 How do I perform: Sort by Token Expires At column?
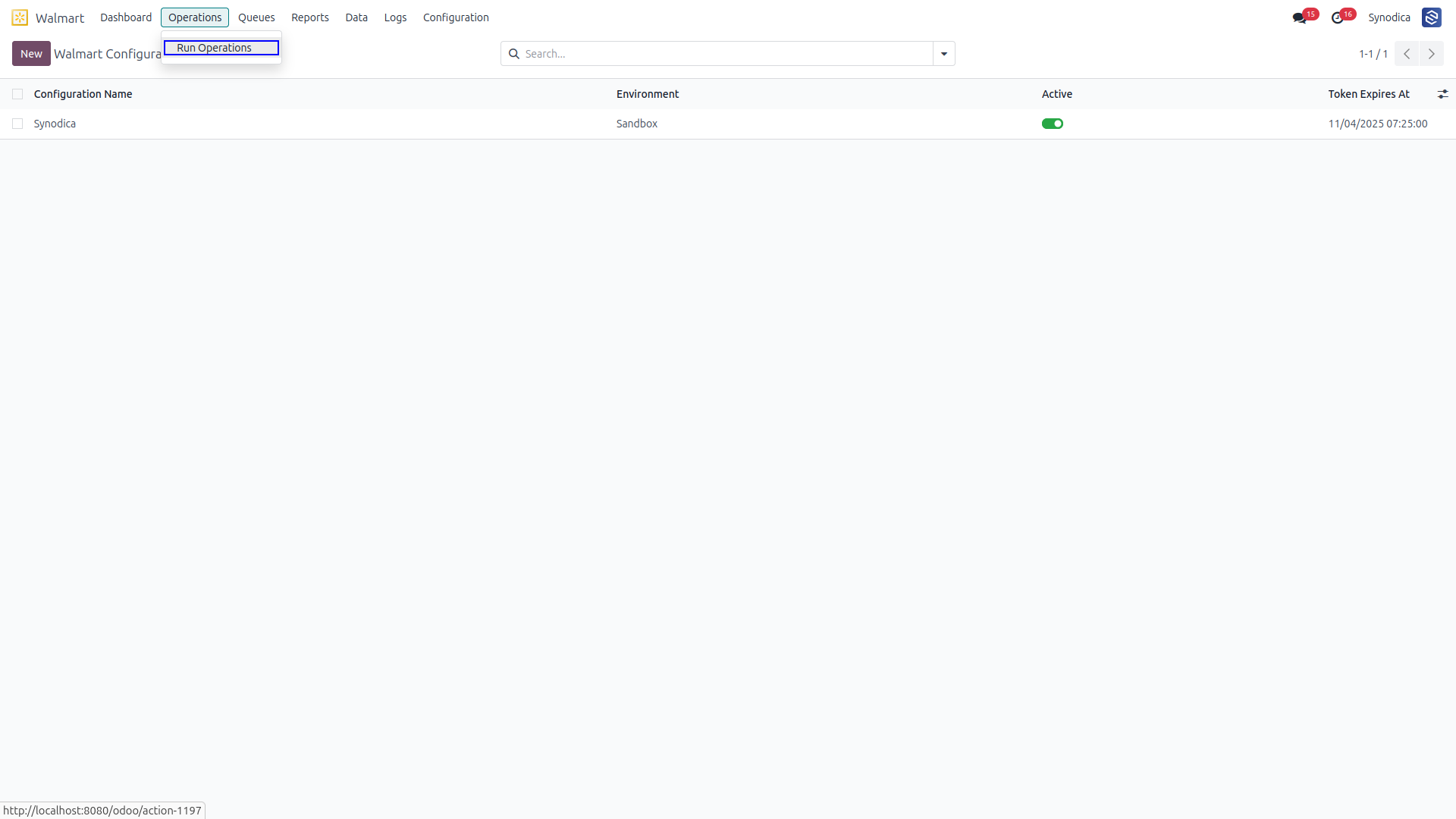[1369, 94]
